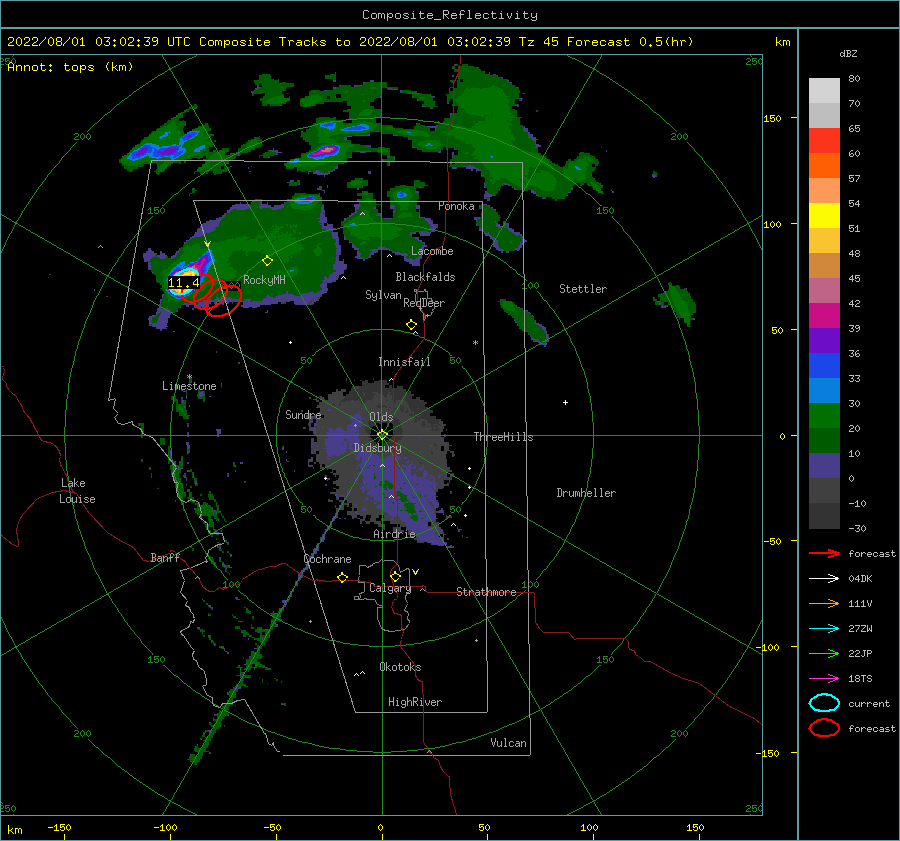Screen dimensions: 900x841
Task: Click the red forecast ellipse legend icon
Action: tap(824, 728)
